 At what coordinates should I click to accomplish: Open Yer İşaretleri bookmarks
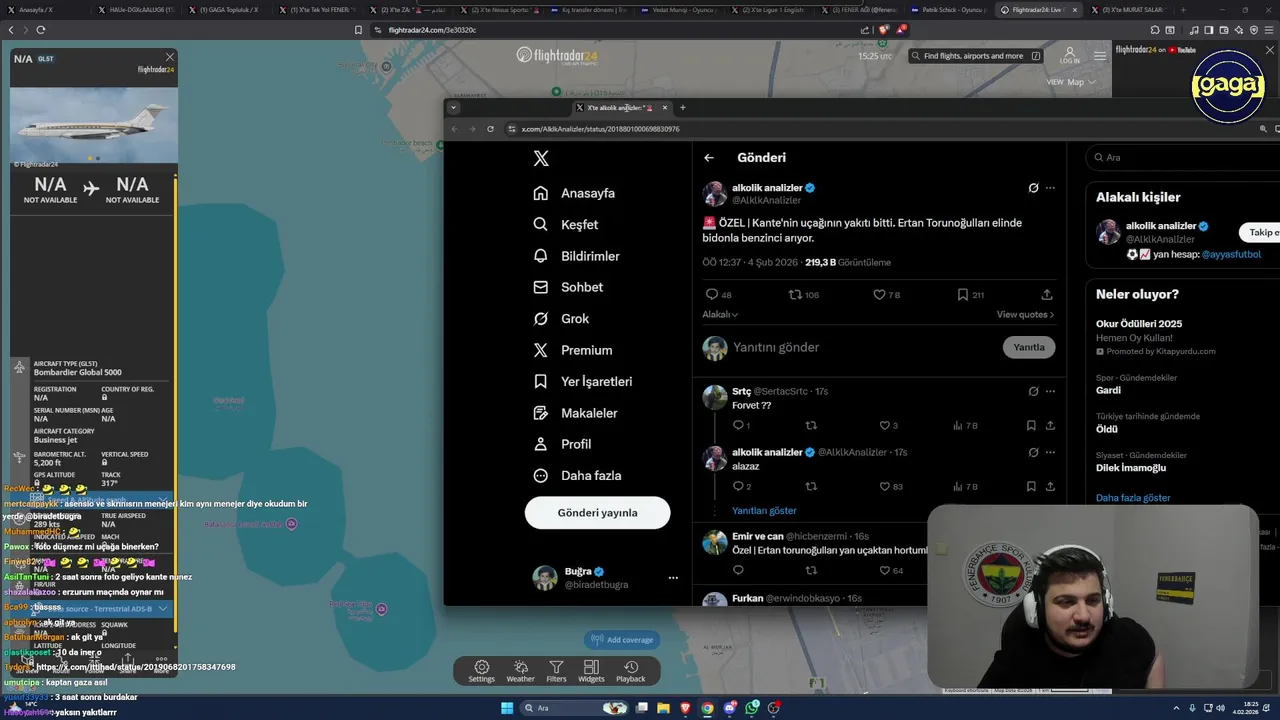pyautogui.click(x=583, y=381)
